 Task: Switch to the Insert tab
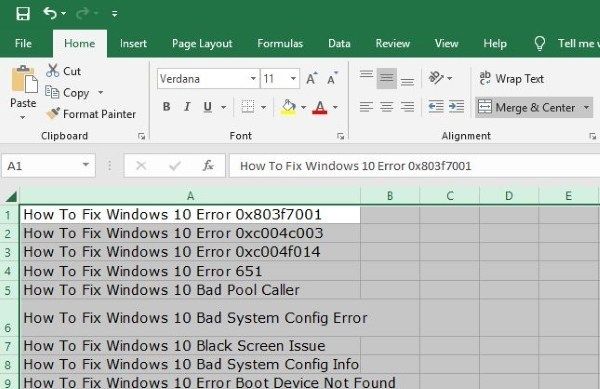point(133,43)
